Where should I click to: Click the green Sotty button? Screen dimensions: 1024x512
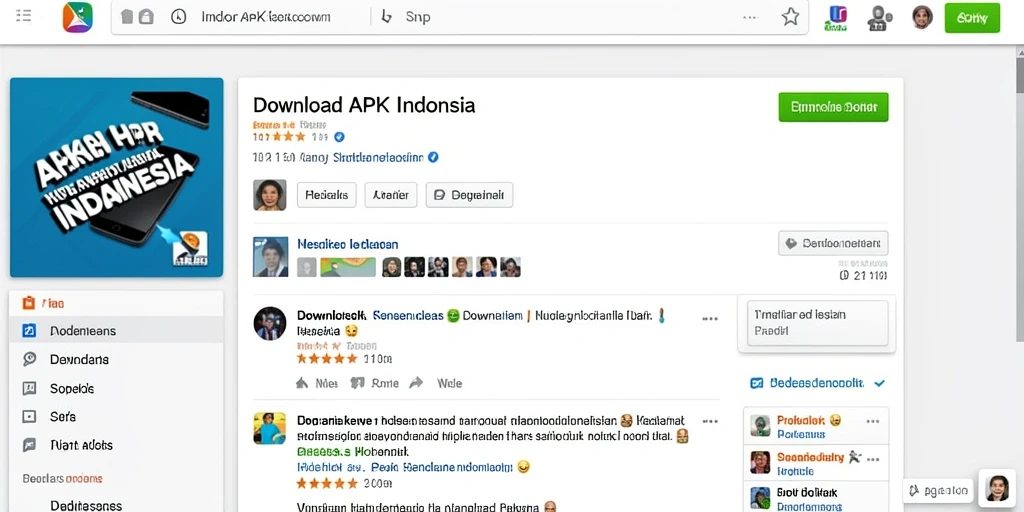pyautogui.click(x=972, y=18)
